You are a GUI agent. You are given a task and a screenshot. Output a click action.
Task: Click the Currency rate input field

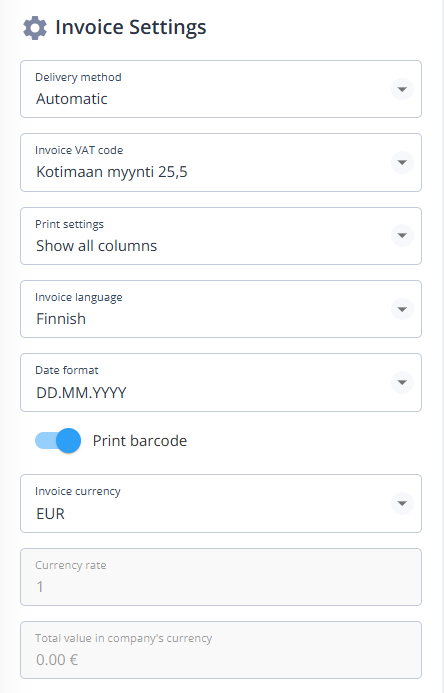pos(221,577)
